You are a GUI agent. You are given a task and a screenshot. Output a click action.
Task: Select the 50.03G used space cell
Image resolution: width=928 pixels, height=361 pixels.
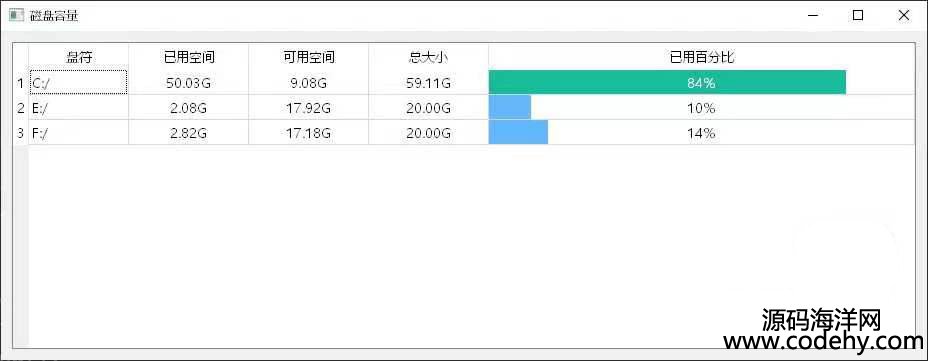(x=189, y=83)
